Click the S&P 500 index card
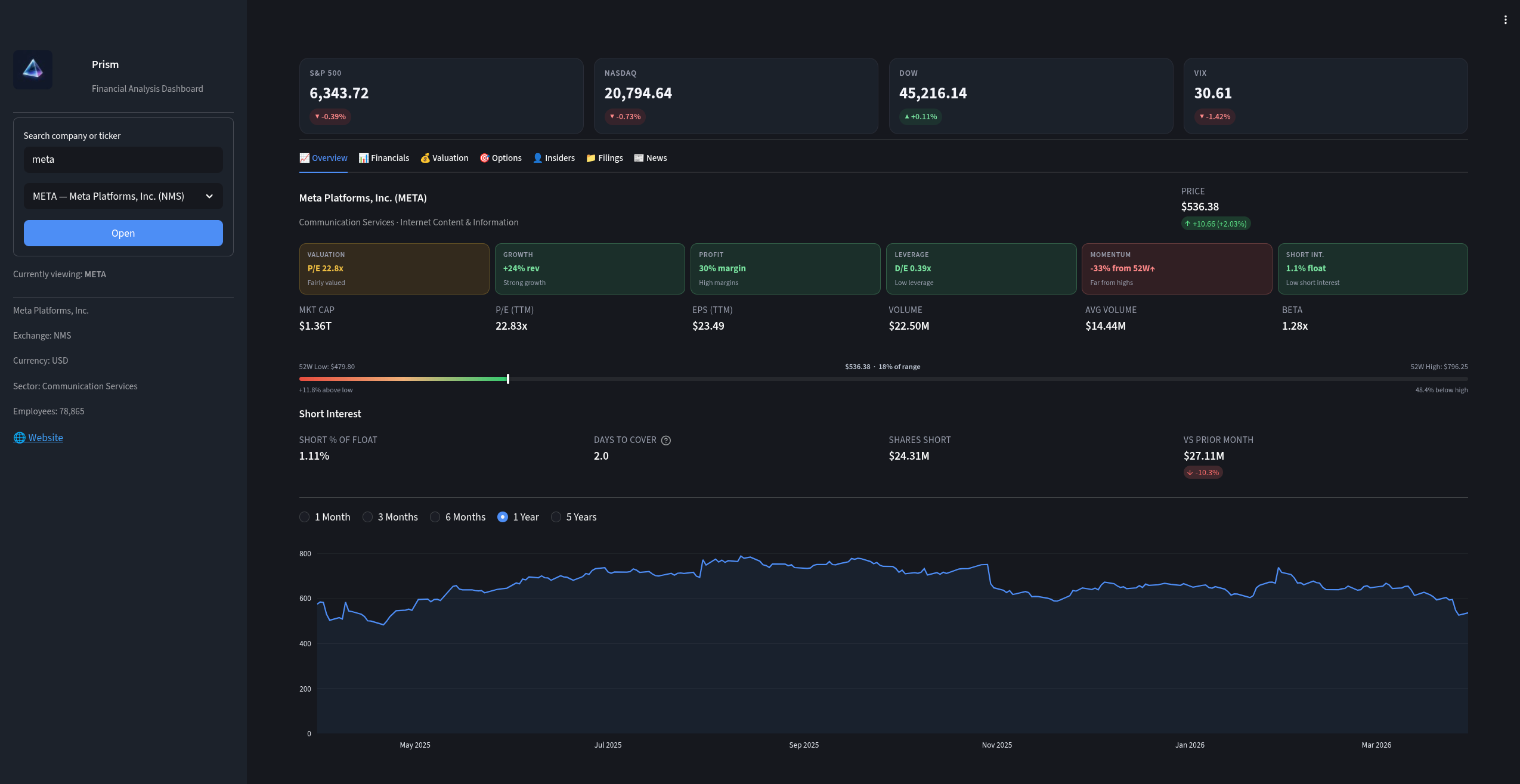Image resolution: width=1520 pixels, height=784 pixels. 441,96
